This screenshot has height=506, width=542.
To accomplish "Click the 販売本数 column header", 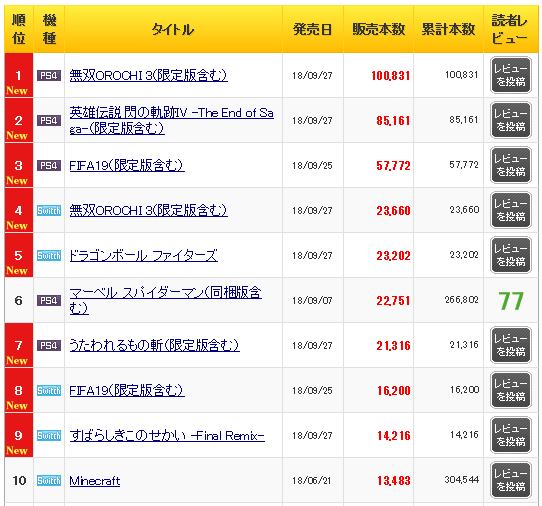I will [x=379, y=29].
